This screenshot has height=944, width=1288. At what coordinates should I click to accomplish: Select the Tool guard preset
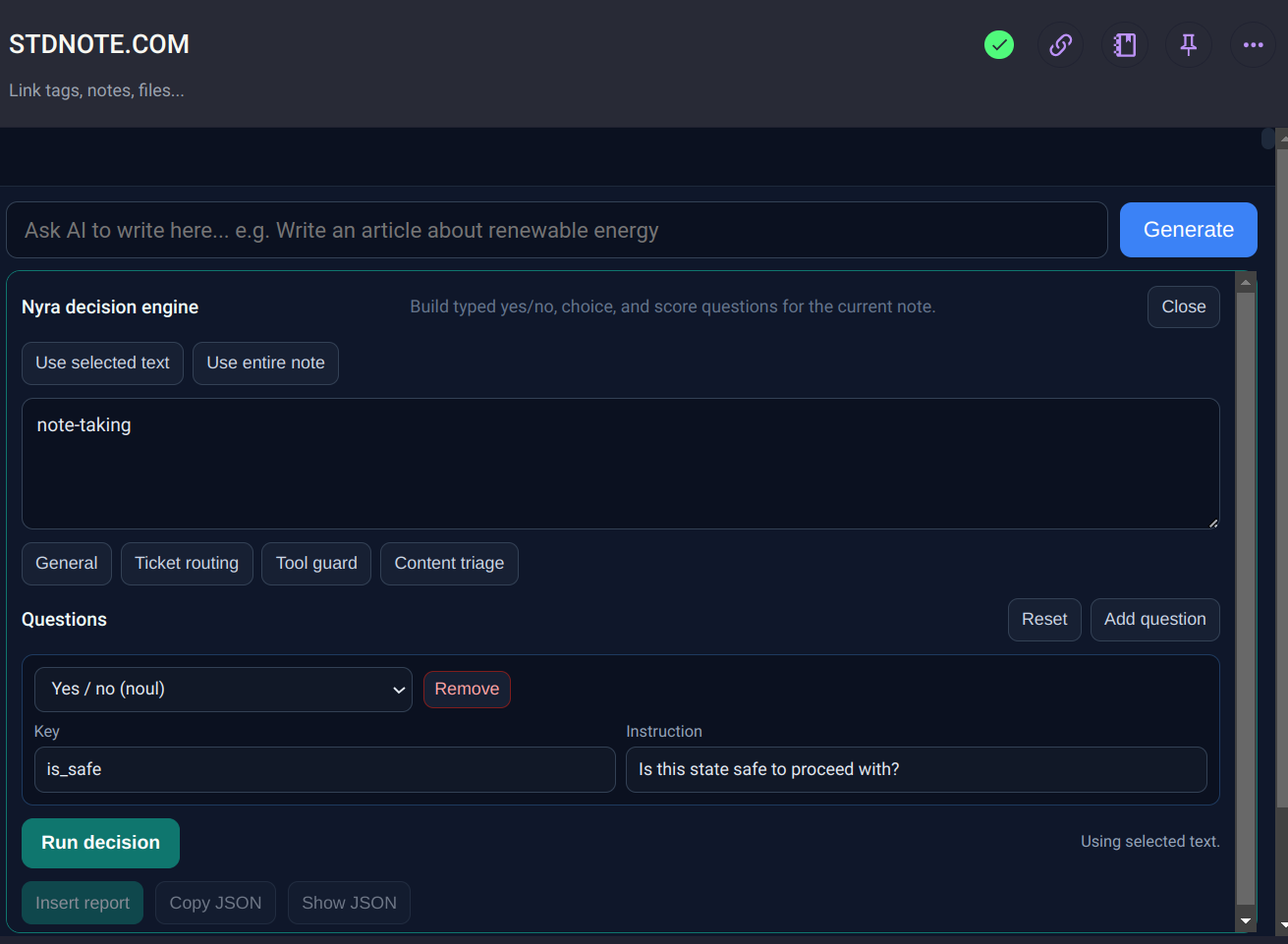(316, 564)
